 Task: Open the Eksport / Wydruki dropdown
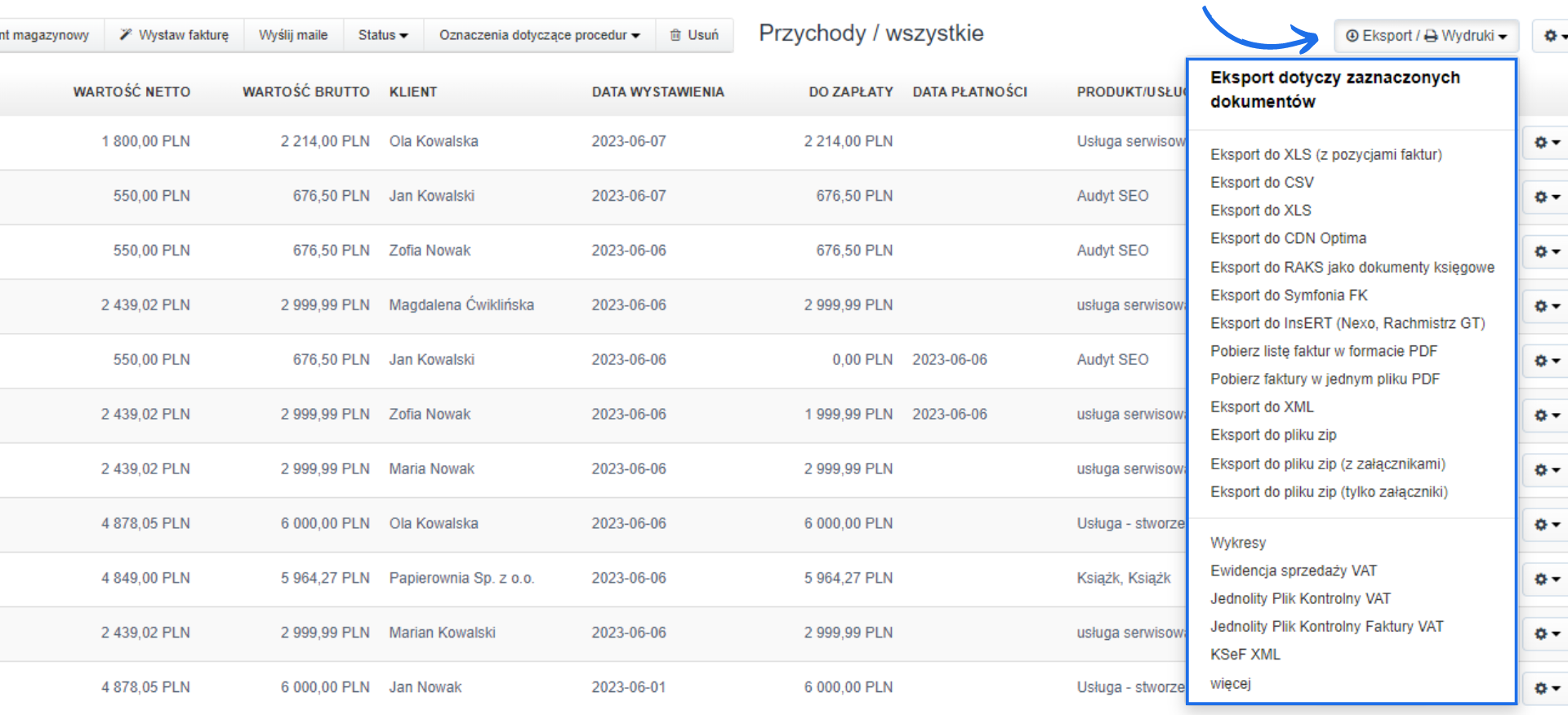(x=1426, y=36)
